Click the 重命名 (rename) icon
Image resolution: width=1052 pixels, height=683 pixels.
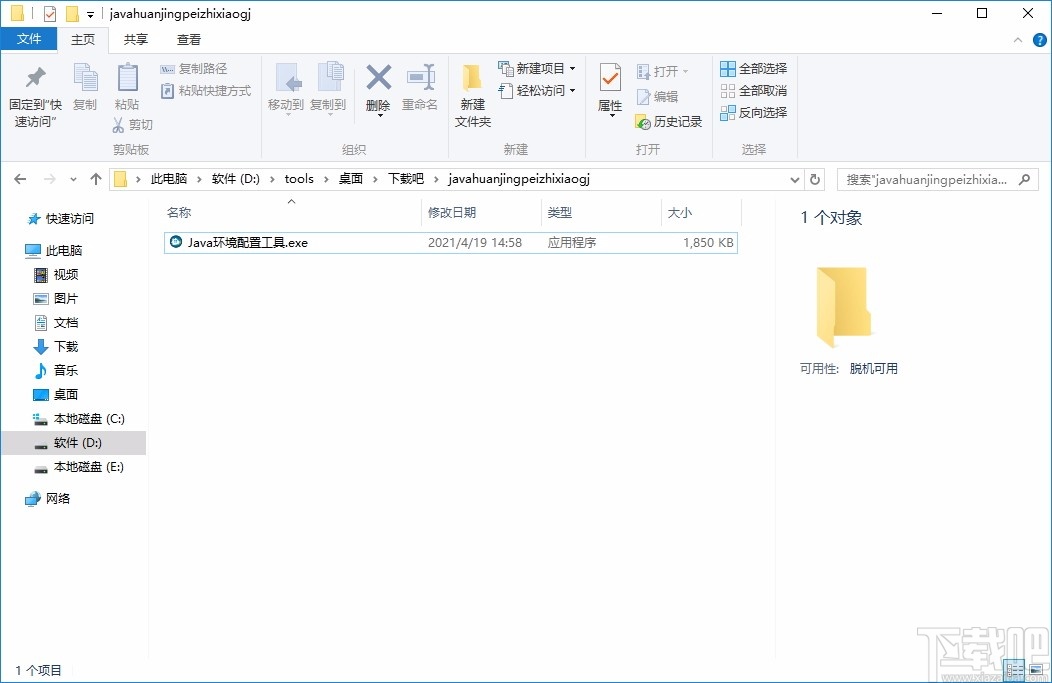tap(421, 88)
